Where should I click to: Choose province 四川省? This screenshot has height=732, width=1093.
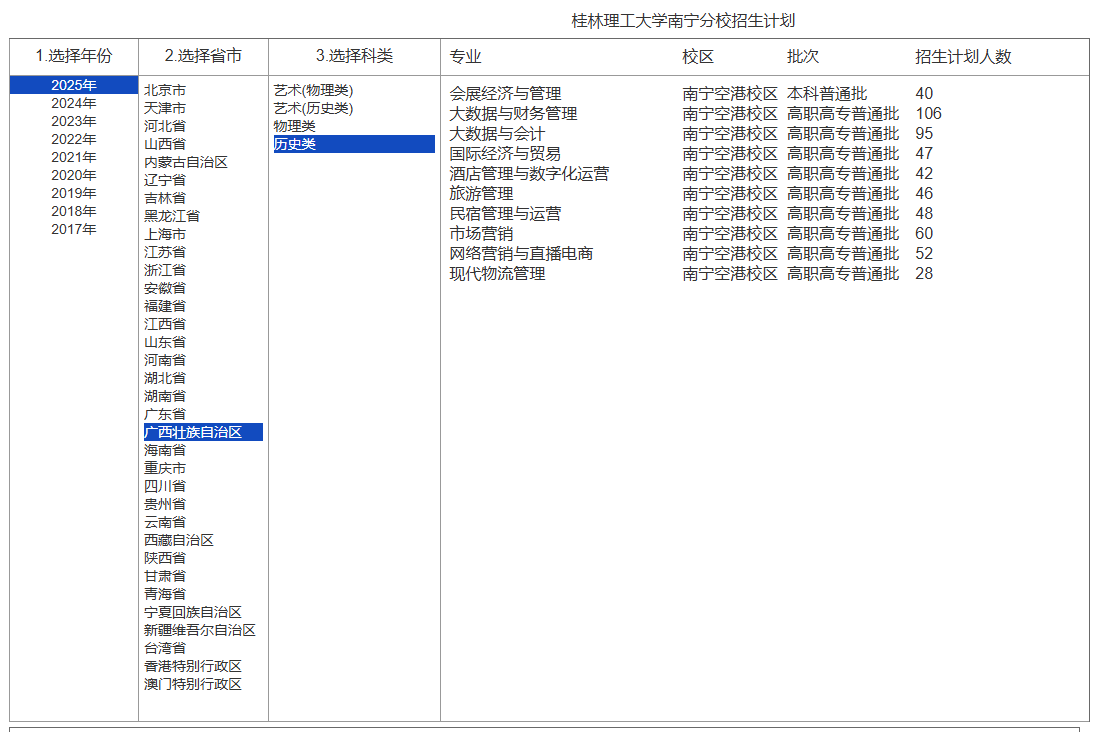tap(165, 486)
